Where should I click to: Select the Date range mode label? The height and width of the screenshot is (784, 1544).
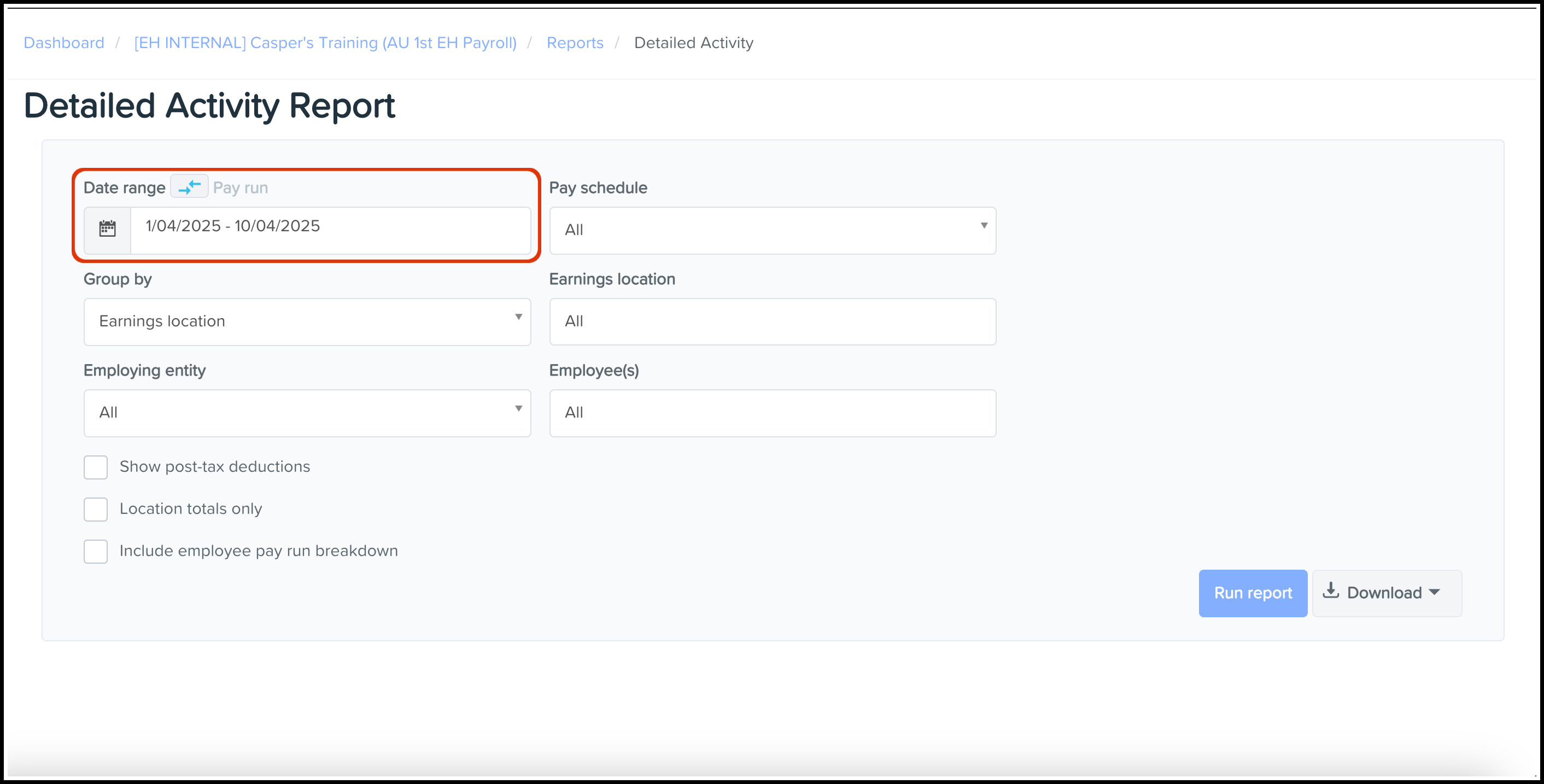[x=124, y=188]
